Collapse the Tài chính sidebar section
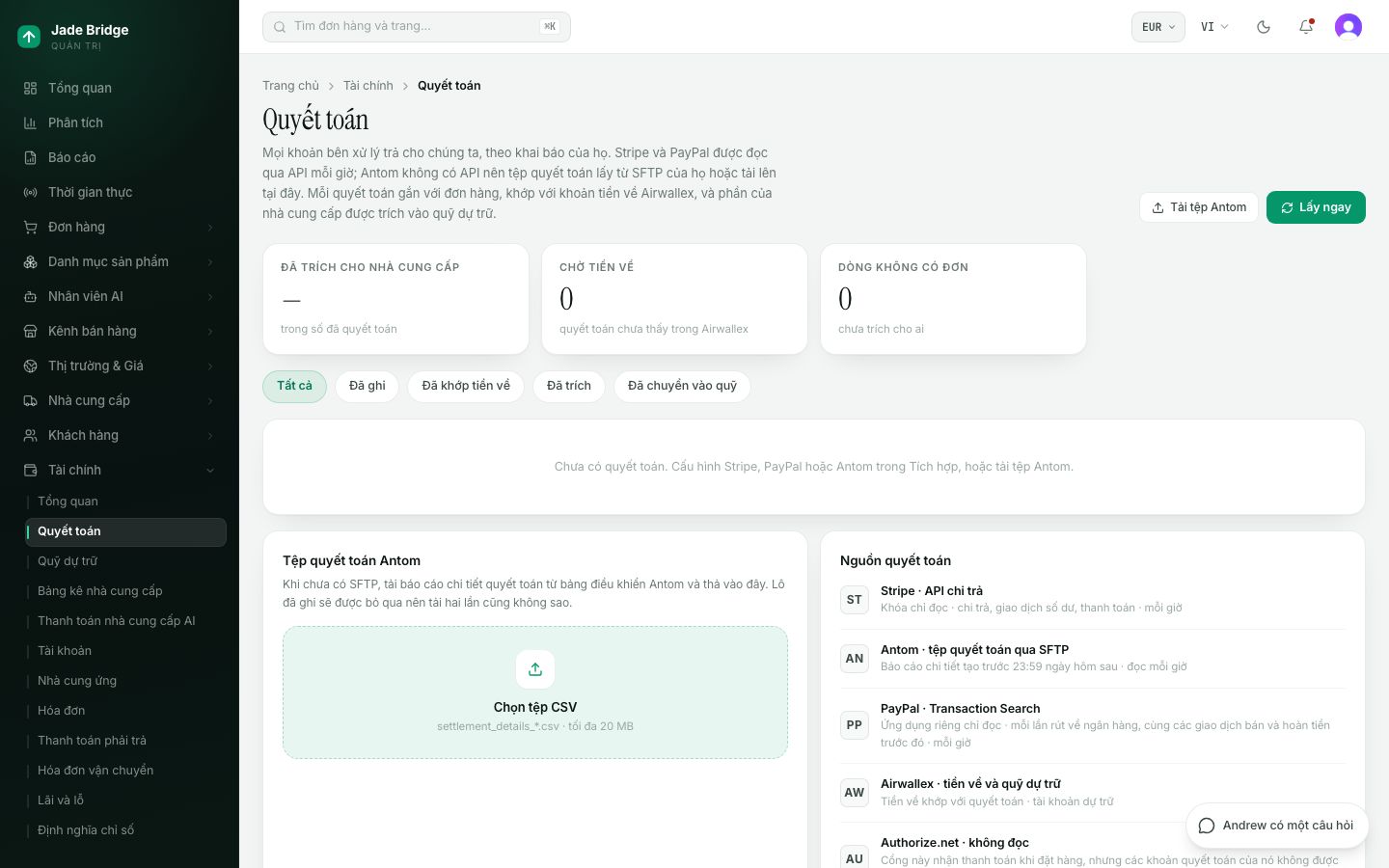Image resolution: width=1389 pixels, height=868 pixels. 120,470
